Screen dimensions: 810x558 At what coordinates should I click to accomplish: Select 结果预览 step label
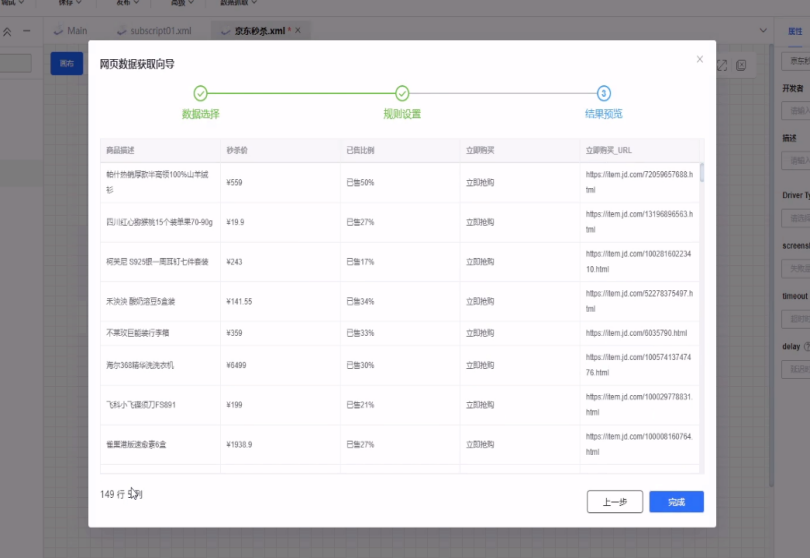point(603,114)
